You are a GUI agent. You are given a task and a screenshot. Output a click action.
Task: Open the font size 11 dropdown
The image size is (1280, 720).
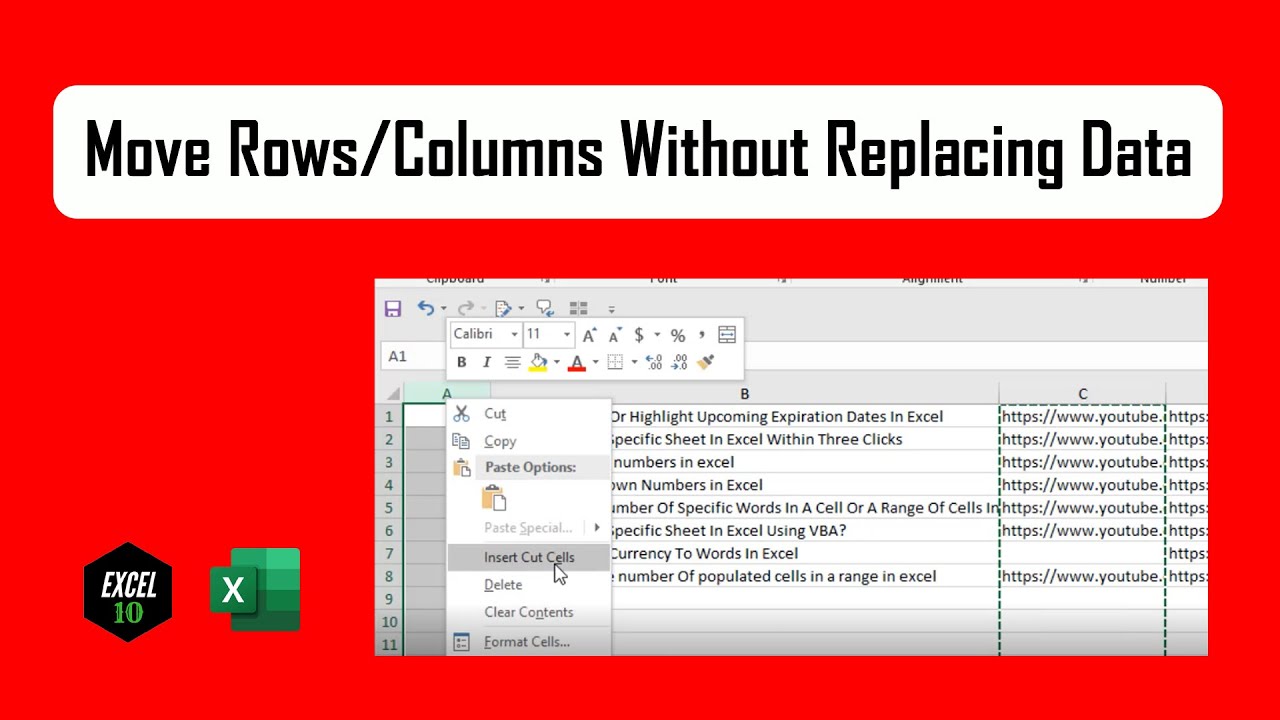[567, 335]
